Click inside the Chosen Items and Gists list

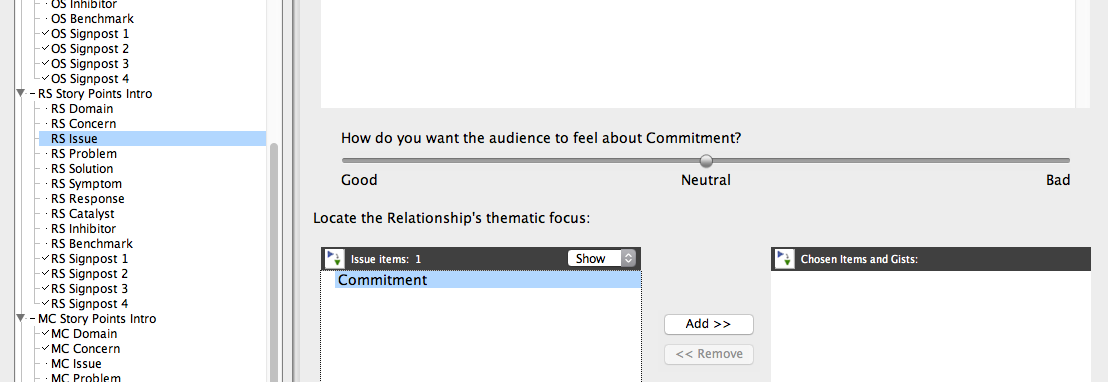coord(931,326)
